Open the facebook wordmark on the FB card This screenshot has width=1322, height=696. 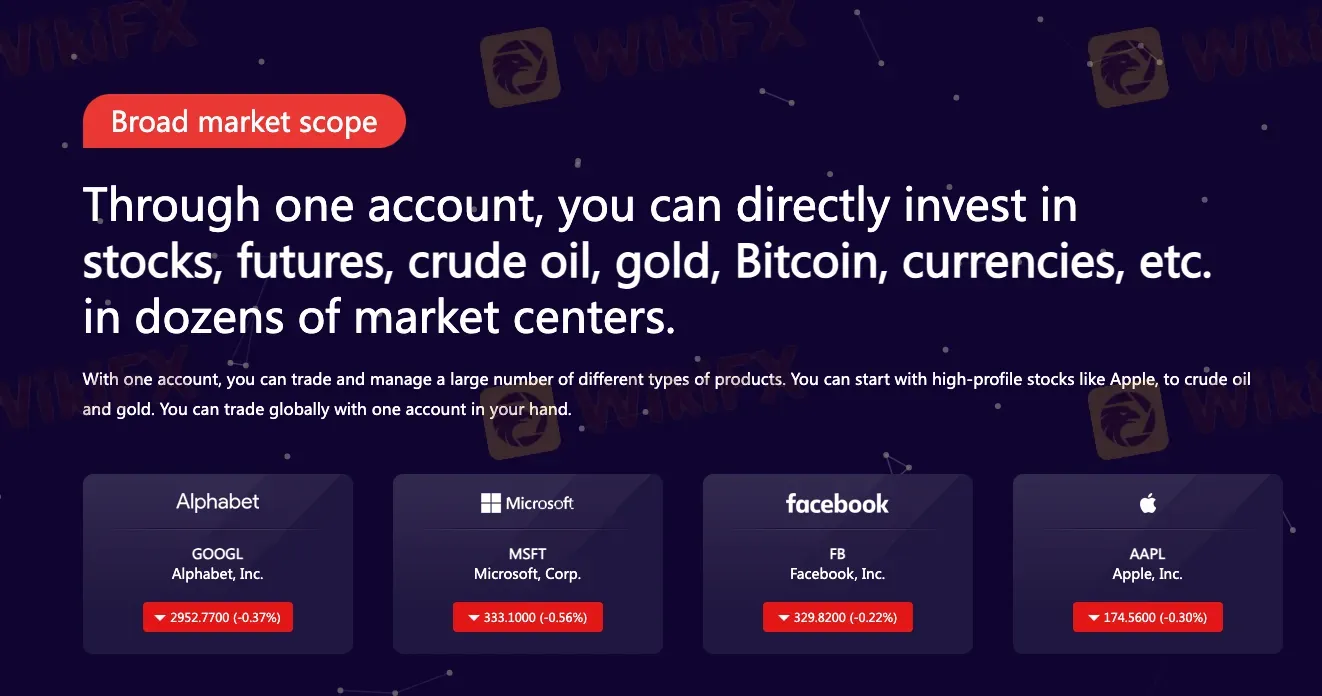(837, 503)
